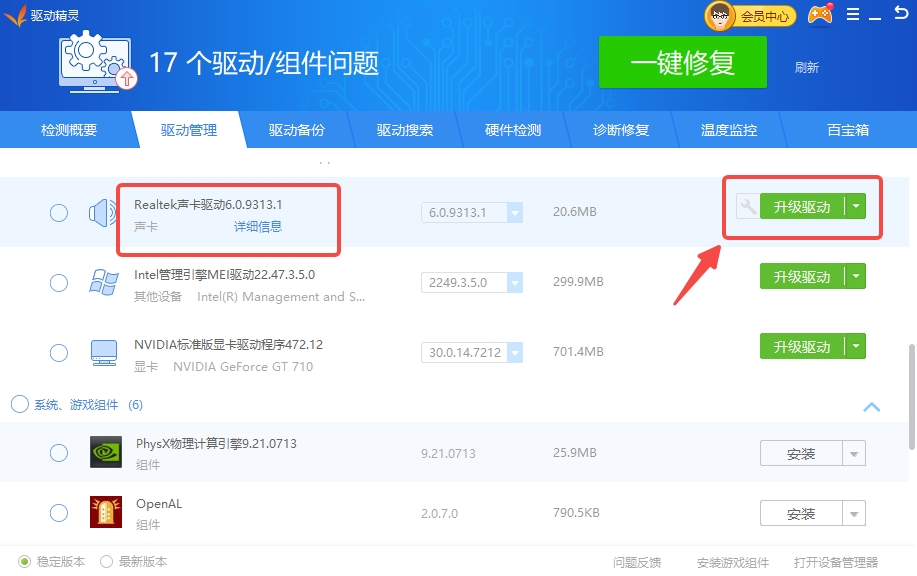Click the PhysX NVIDIA logo icon
Viewport: 917px width, 576px height.
[x=105, y=452]
